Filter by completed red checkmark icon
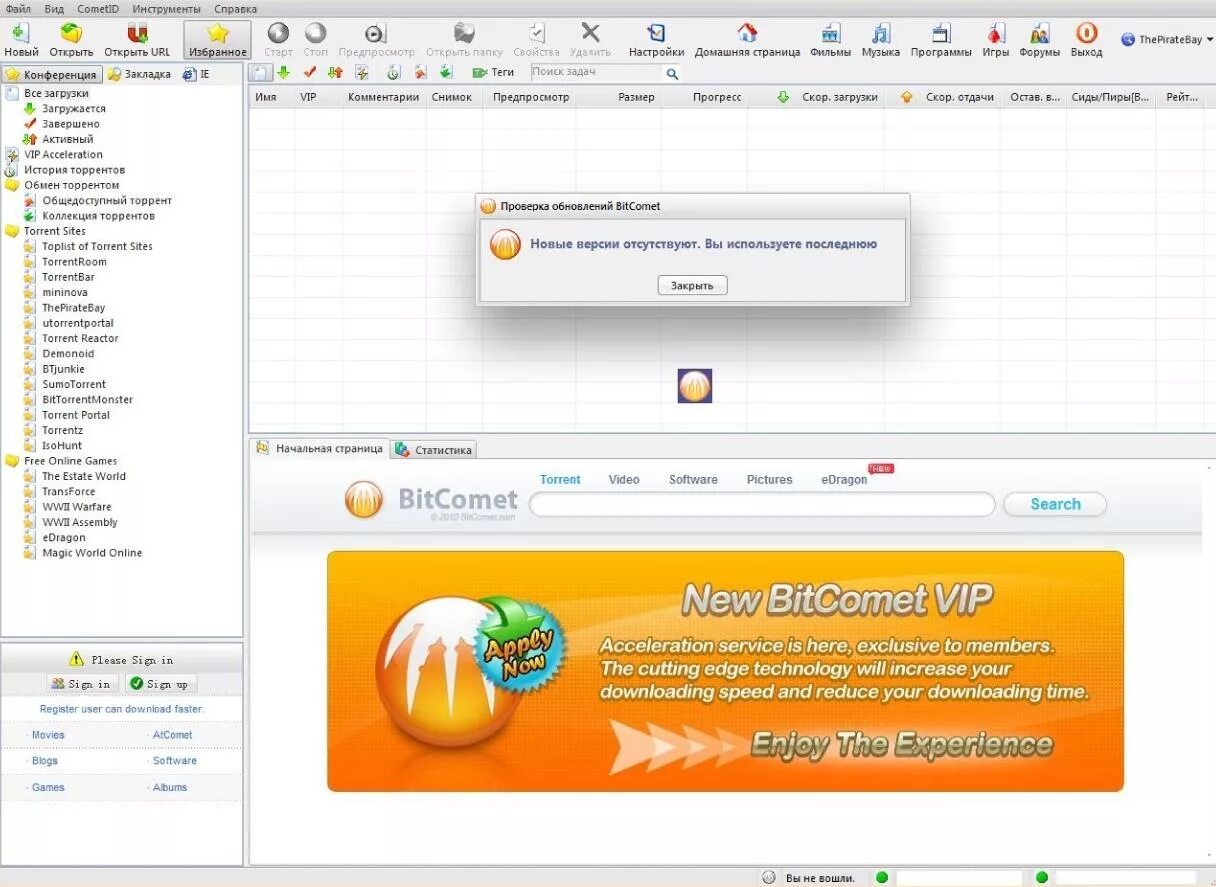 tap(310, 72)
